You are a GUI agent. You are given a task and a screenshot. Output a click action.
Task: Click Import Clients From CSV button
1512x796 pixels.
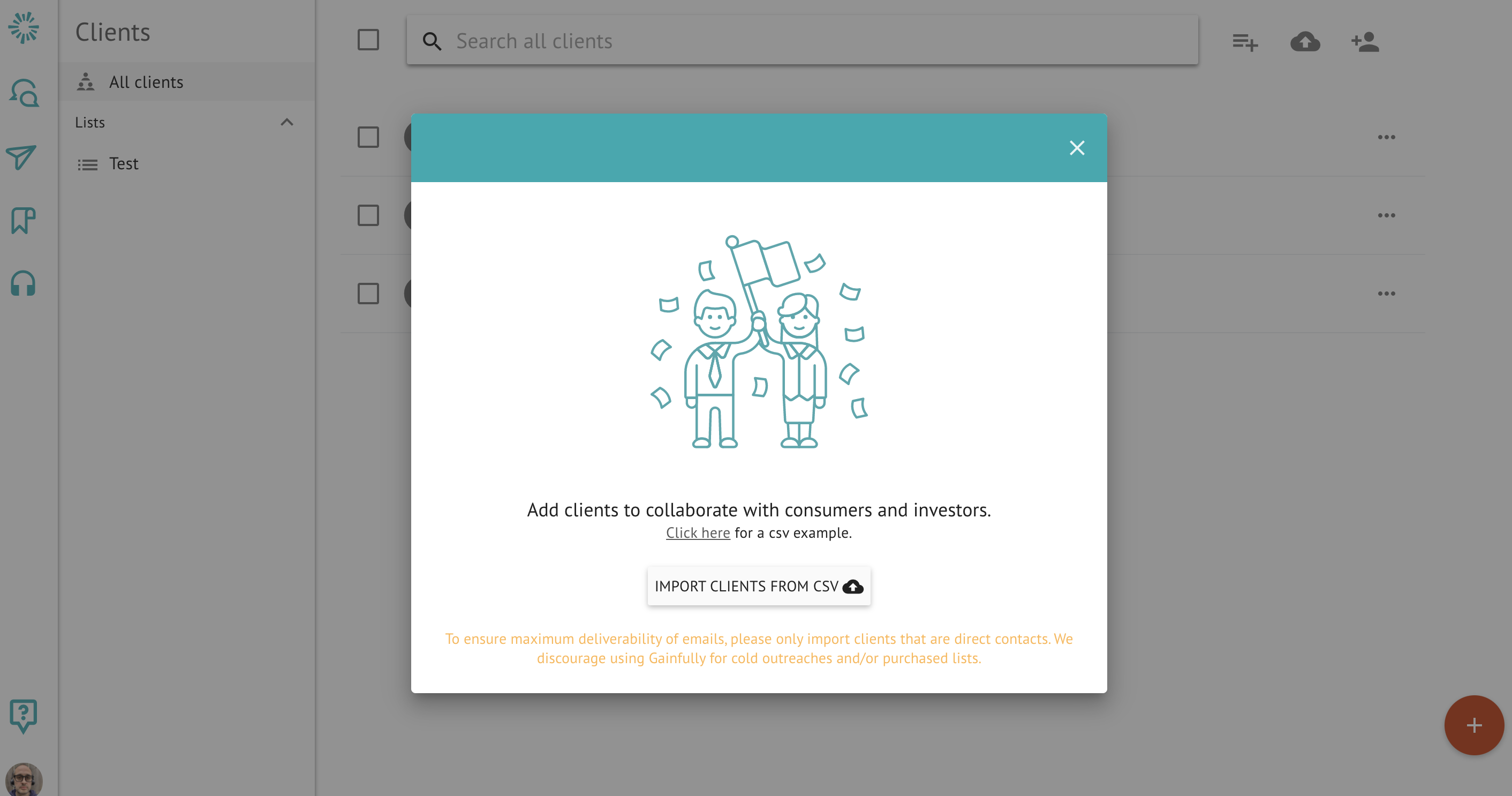coord(758,586)
